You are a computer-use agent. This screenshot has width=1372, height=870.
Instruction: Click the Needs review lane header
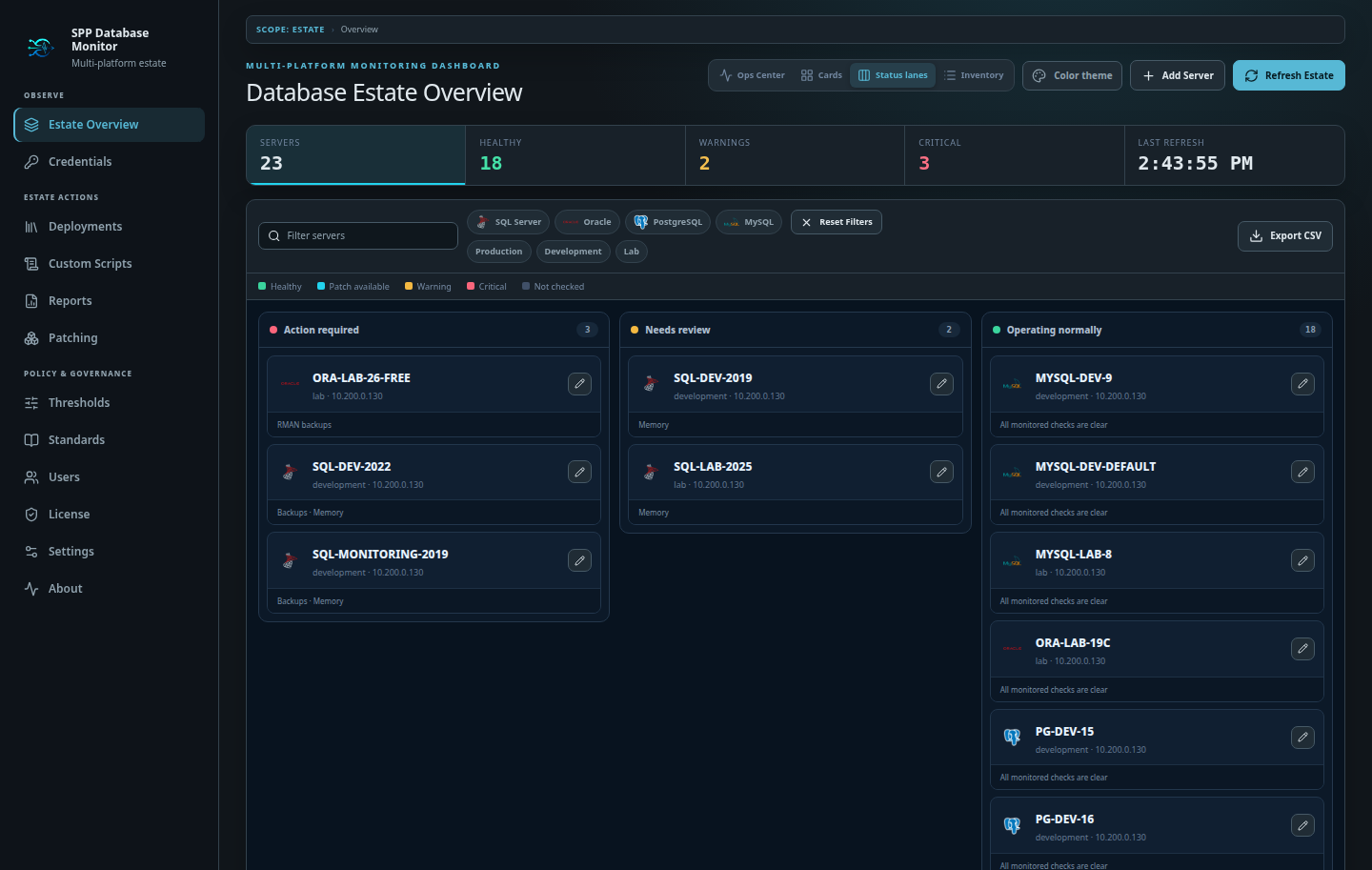point(796,330)
